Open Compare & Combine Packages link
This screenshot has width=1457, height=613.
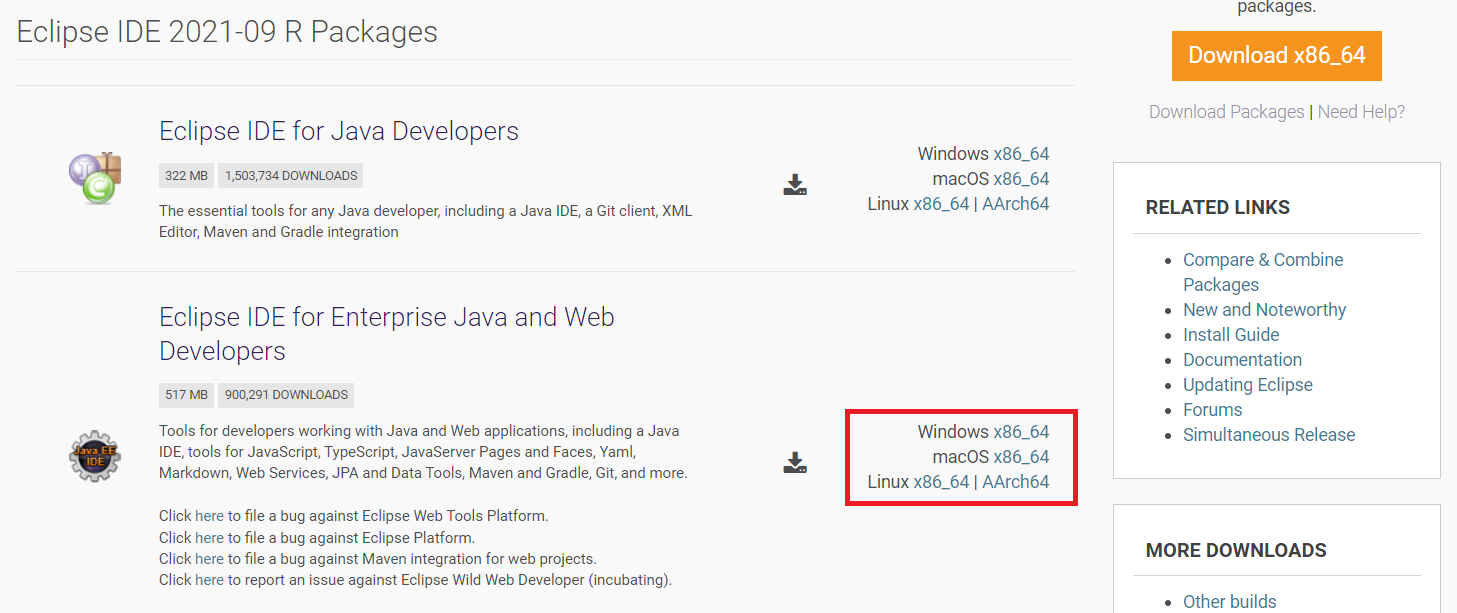click(x=1263, y=272)
